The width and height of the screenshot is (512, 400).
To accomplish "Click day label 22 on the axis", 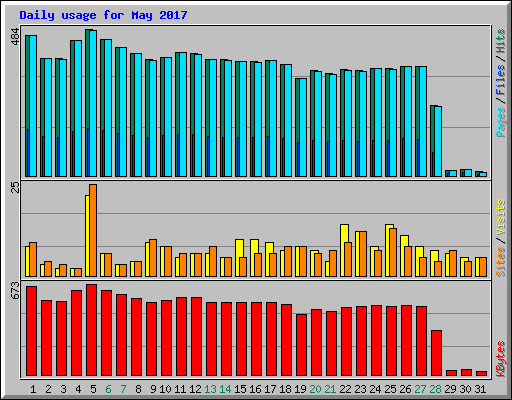I will pos(345,389).
